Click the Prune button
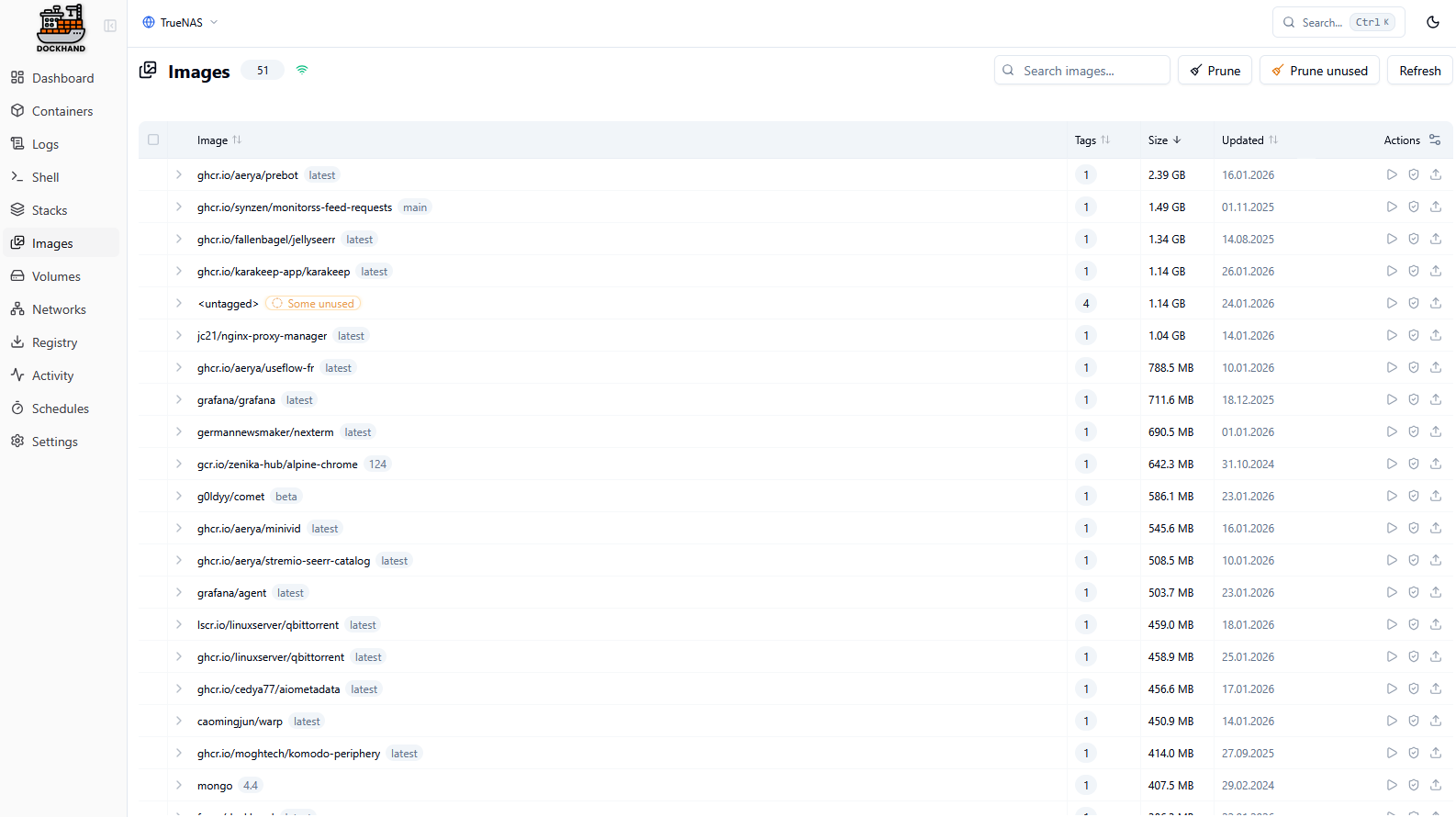Screen dimensions: 1456x817 1215,71
